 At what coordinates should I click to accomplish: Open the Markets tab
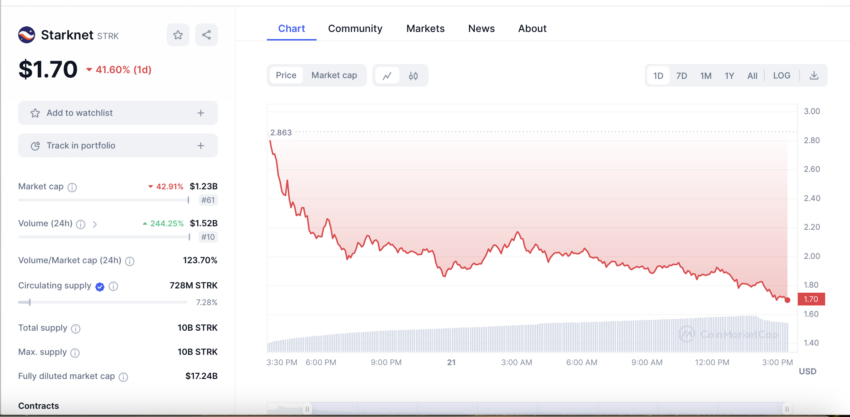point(425,29)
